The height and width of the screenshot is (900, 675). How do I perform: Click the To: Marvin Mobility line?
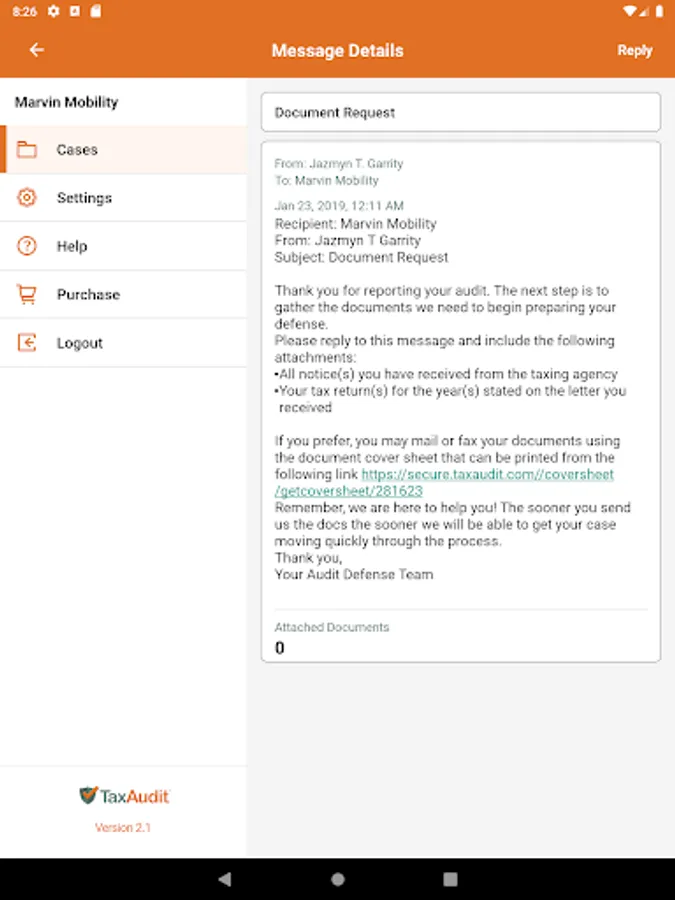[327, 181]
